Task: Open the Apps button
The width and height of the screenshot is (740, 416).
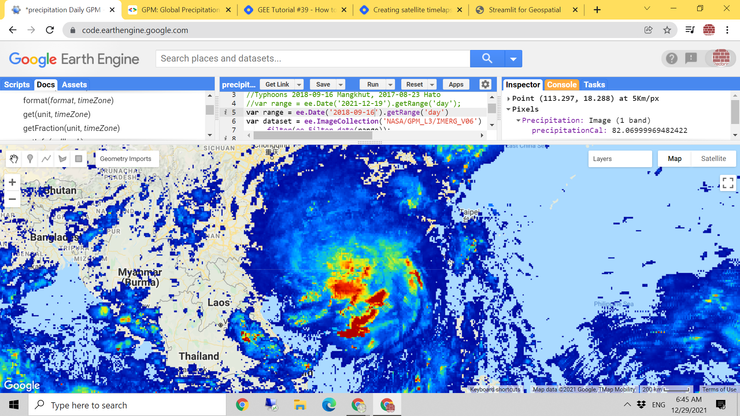Action: click(455, 85)
